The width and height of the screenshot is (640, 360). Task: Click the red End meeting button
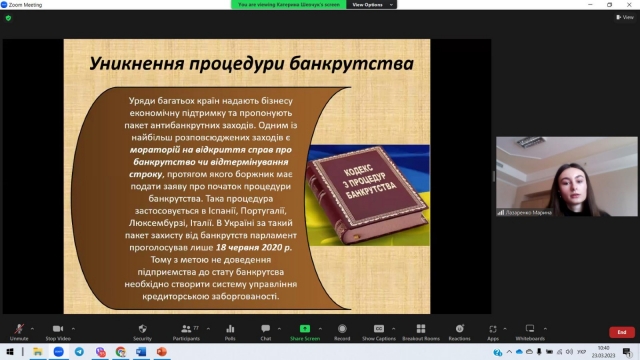[622, 332]
